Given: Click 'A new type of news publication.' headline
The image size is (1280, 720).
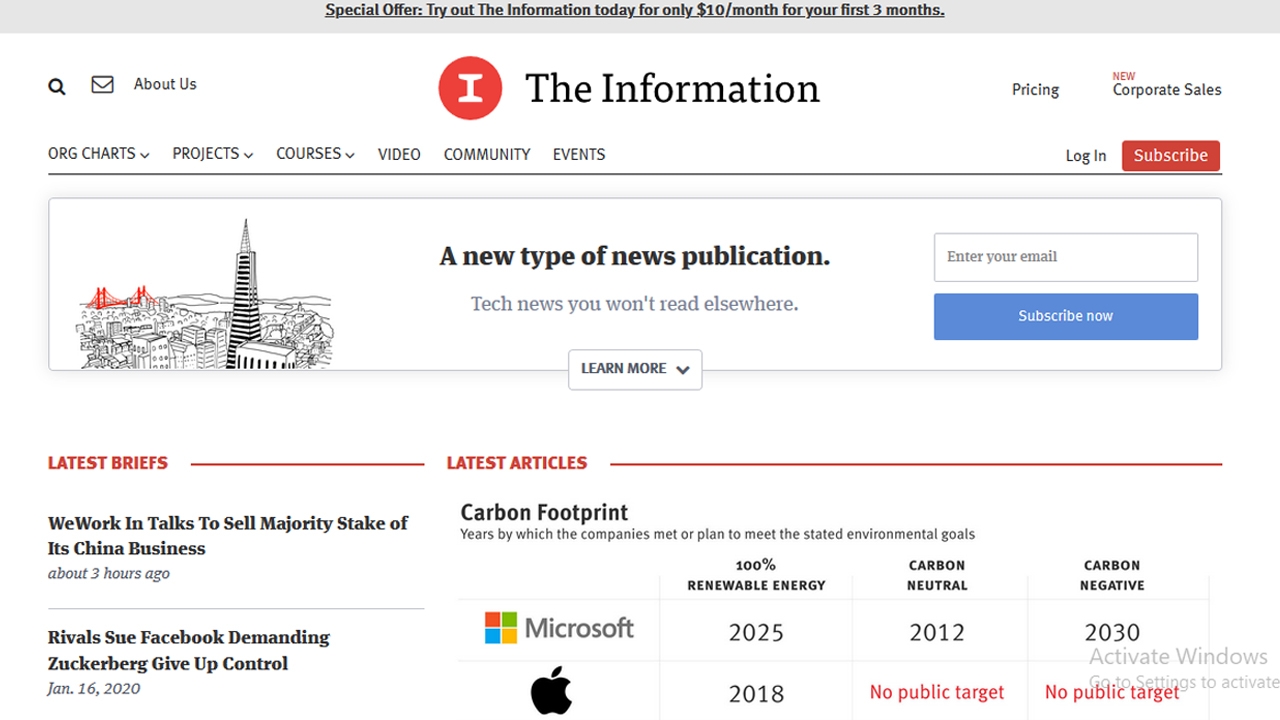Looking at the screenshot, I should (x=635, y=257).
